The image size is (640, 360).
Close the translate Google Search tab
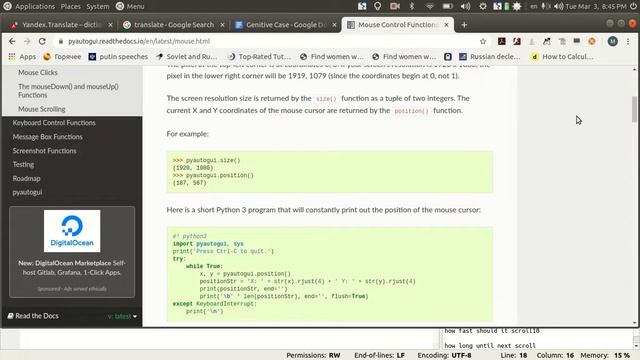point(222,25)
